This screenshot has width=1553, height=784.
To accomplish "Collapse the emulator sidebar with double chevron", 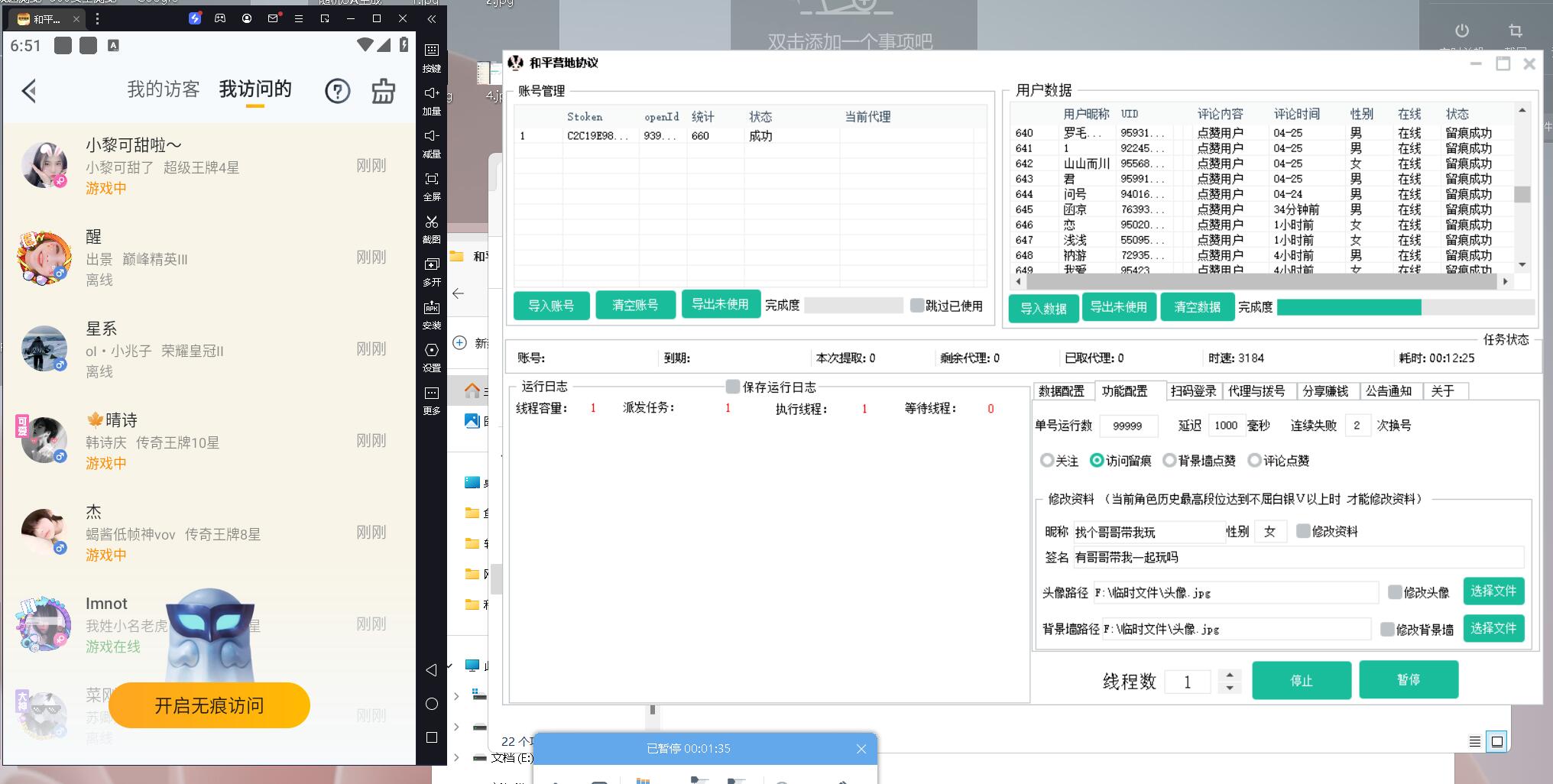I will pyautogui.click(x=432, y=18).
